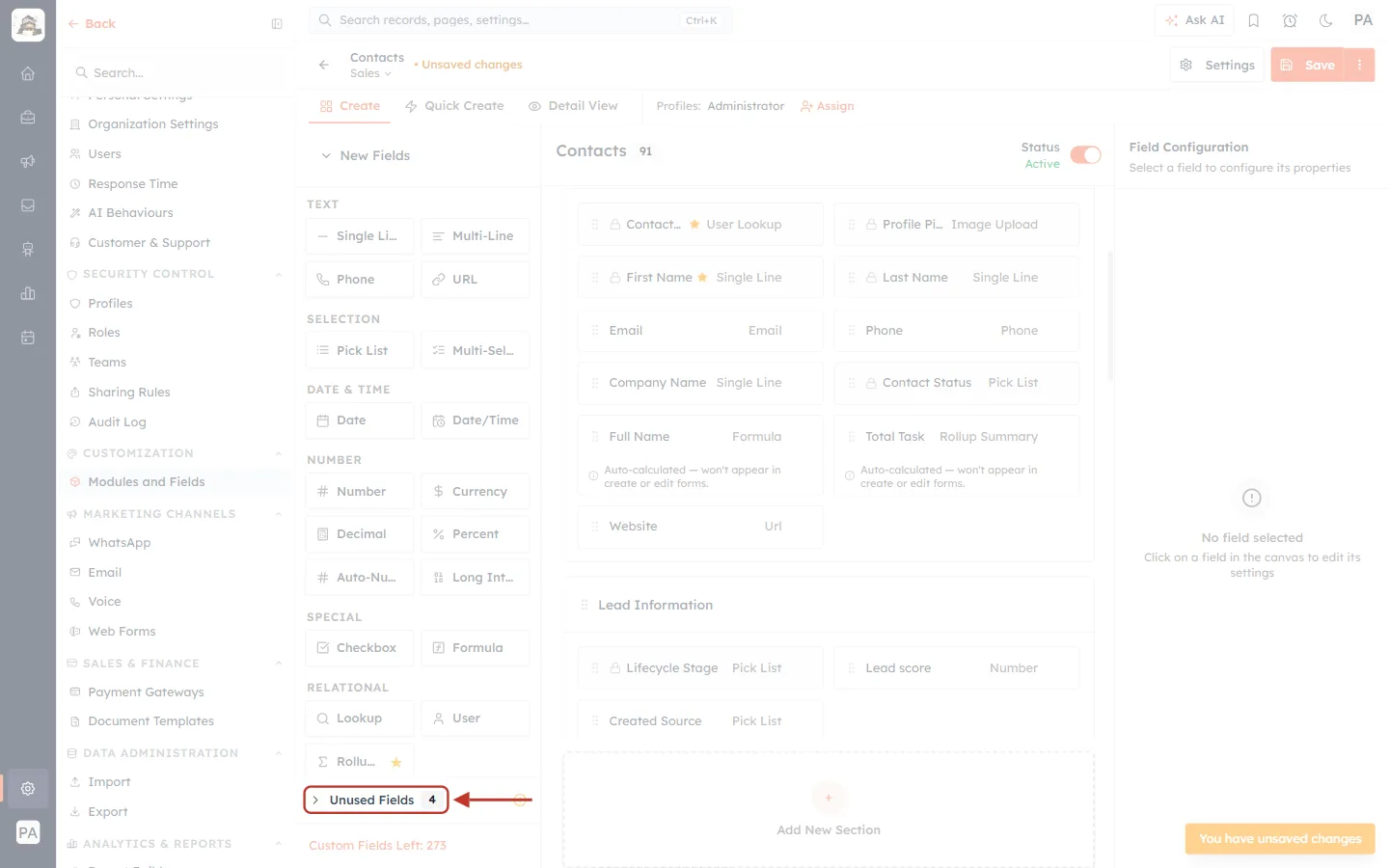Click the Back link at top left
This screenshot has height=868, width=1389.
point(92,24)
